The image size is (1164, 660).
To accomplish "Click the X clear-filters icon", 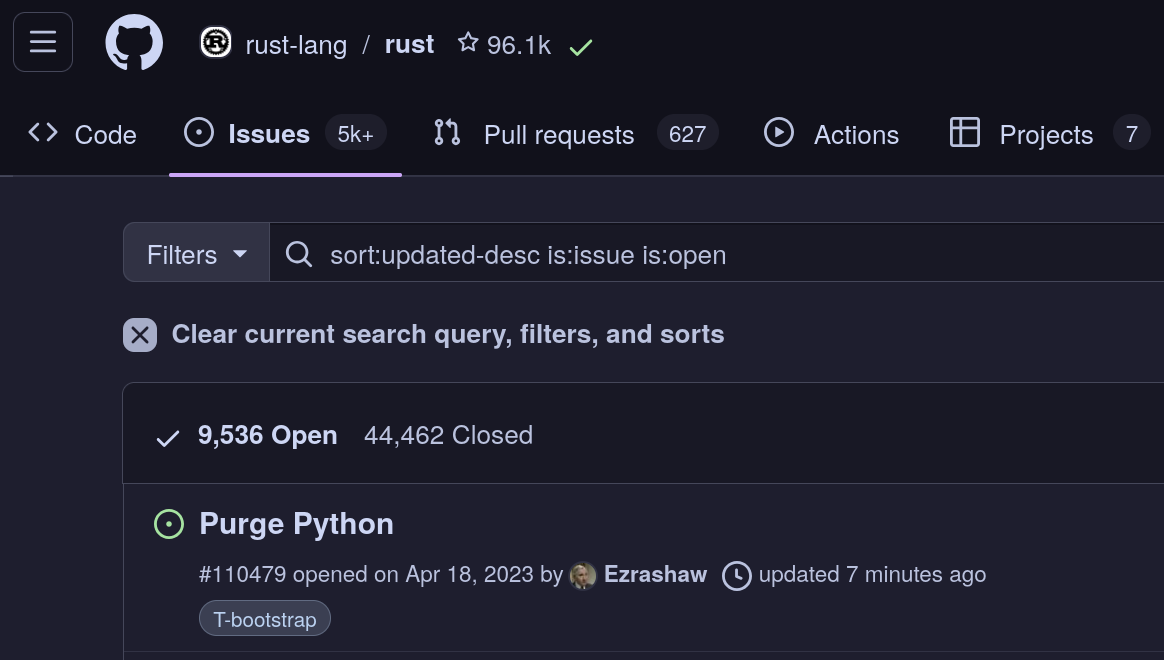I will coord(140,335).
